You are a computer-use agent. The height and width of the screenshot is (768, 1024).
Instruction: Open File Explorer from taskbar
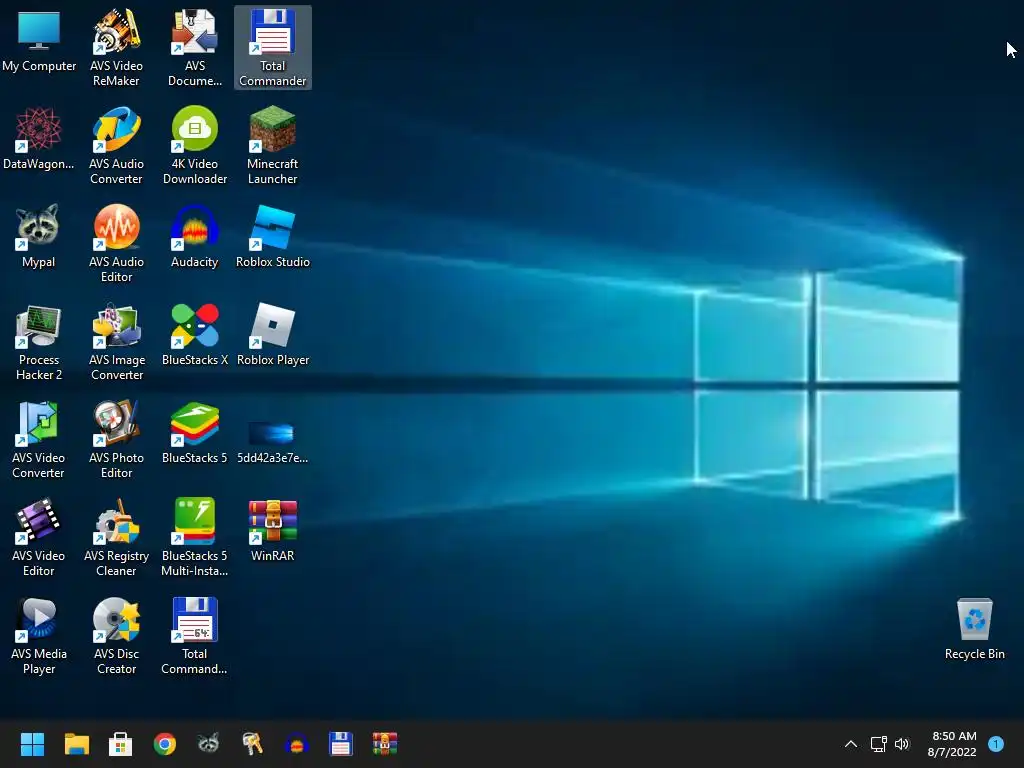76,744
